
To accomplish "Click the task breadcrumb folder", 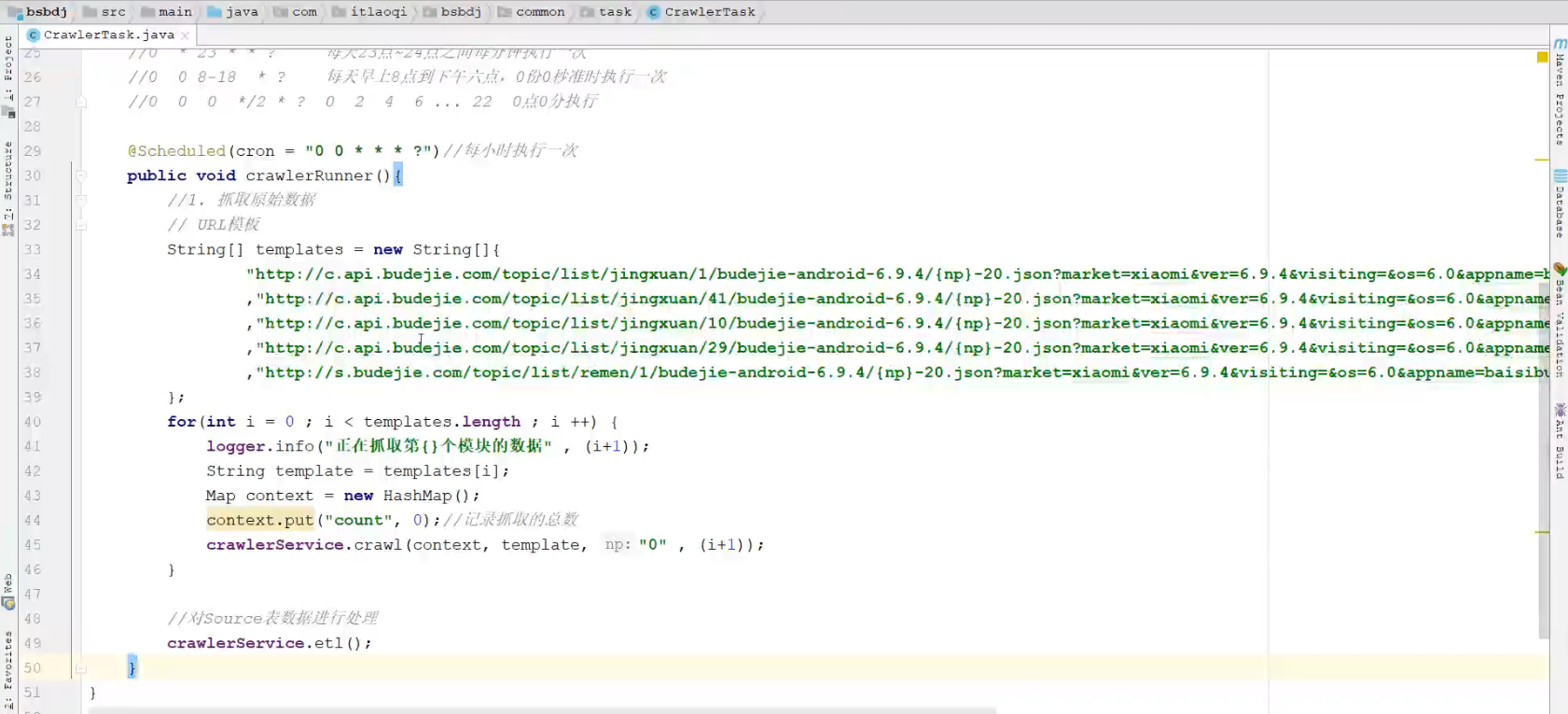I will tap(606, 12).
